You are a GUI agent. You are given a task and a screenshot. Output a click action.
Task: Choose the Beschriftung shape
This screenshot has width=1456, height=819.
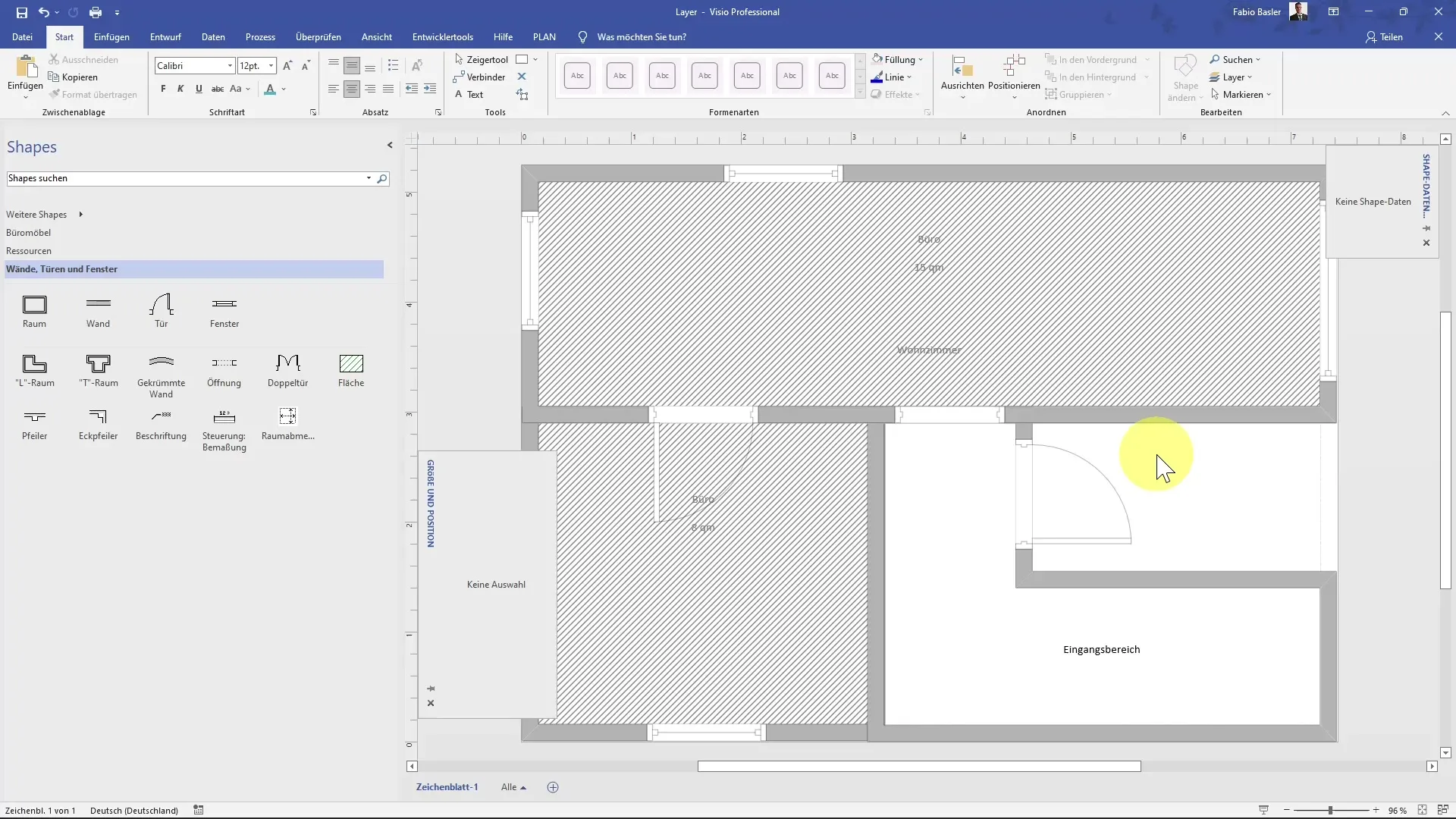pos(161,425)
